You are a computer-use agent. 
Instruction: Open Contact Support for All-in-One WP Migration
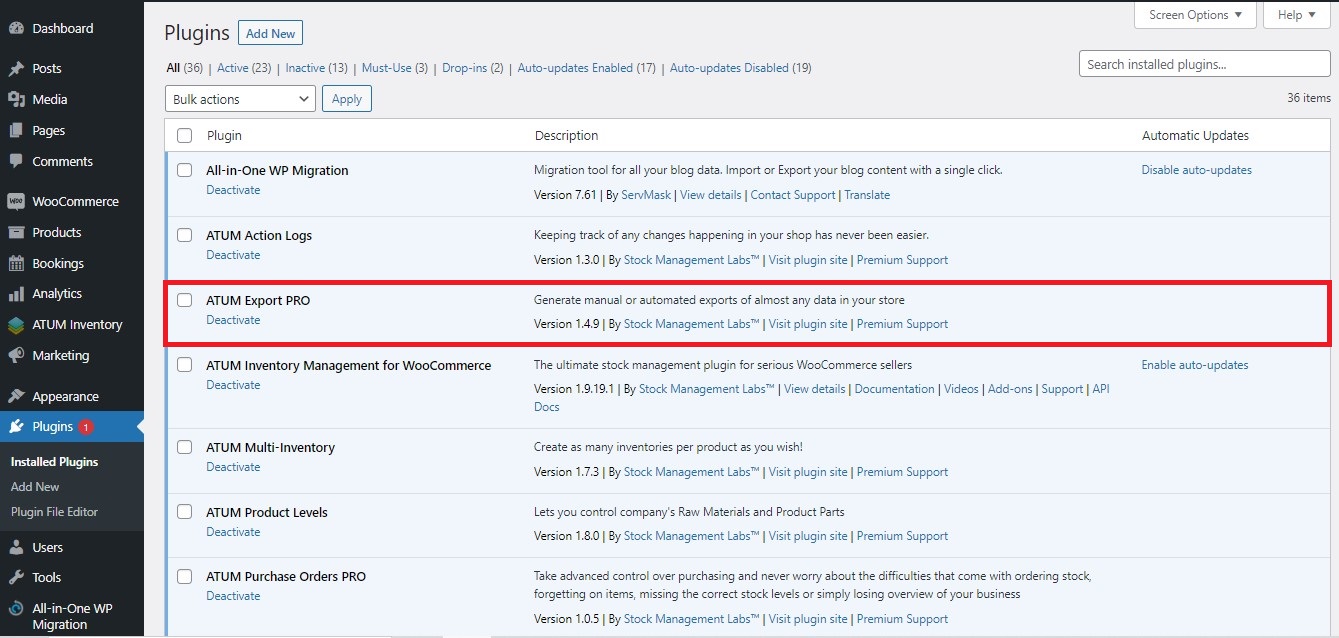793,195
